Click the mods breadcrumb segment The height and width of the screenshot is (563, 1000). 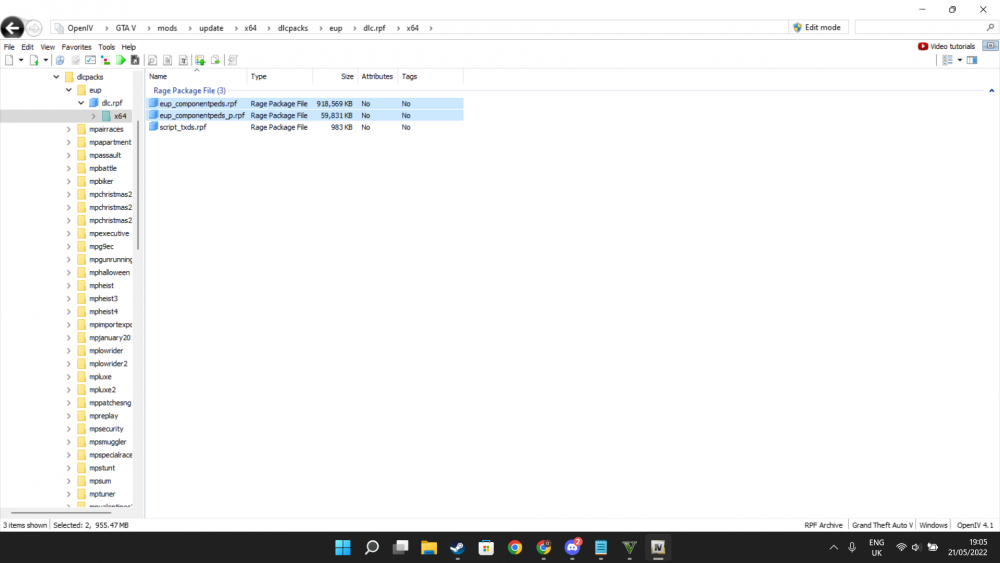point(167,28)
